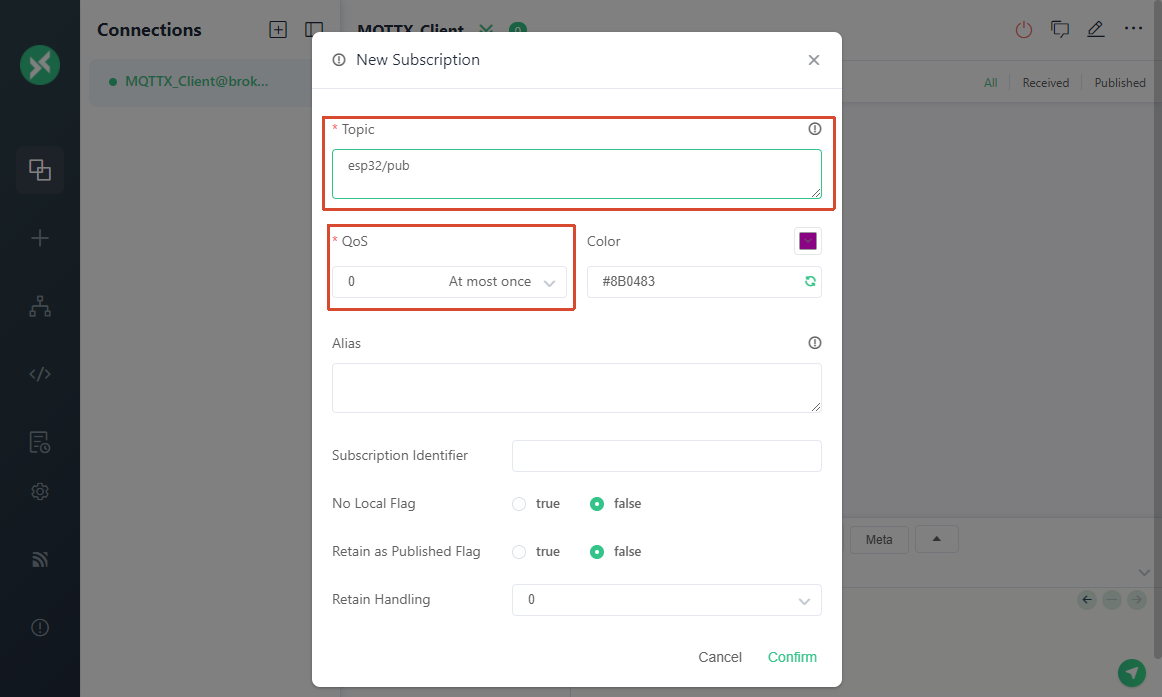
Task: Open the more options ellipsis menu
Action: [x=1133, y=29]
